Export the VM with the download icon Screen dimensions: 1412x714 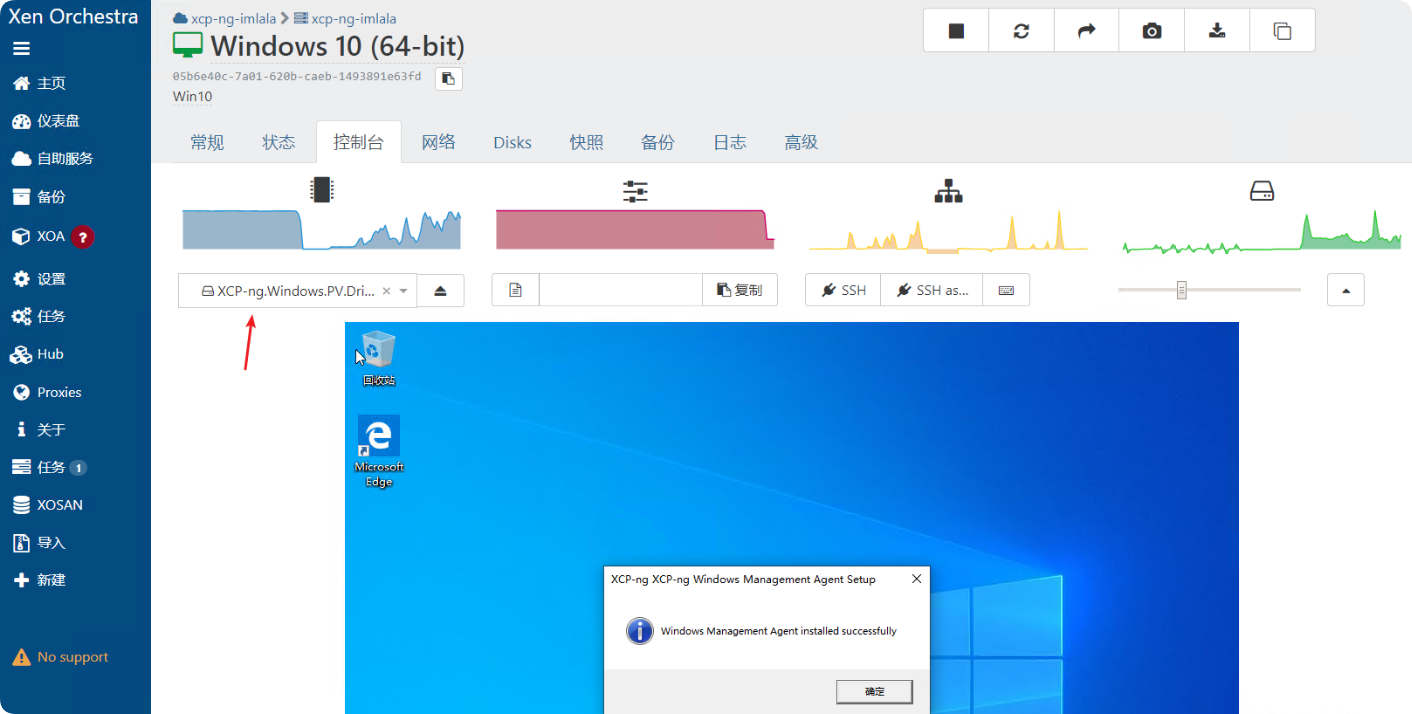(1217, 31)
